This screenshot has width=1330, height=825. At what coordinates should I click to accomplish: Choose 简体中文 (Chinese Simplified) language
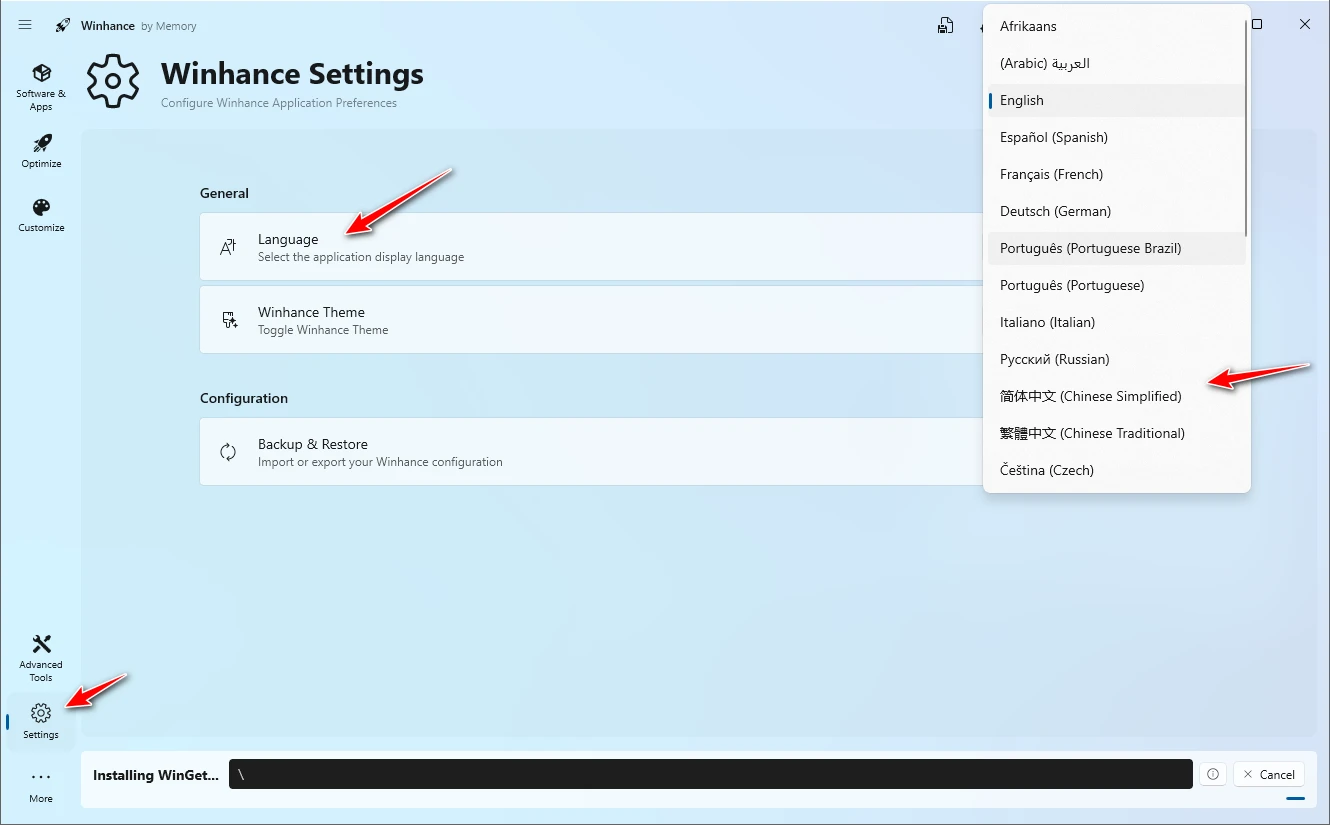coord(1090,396)
